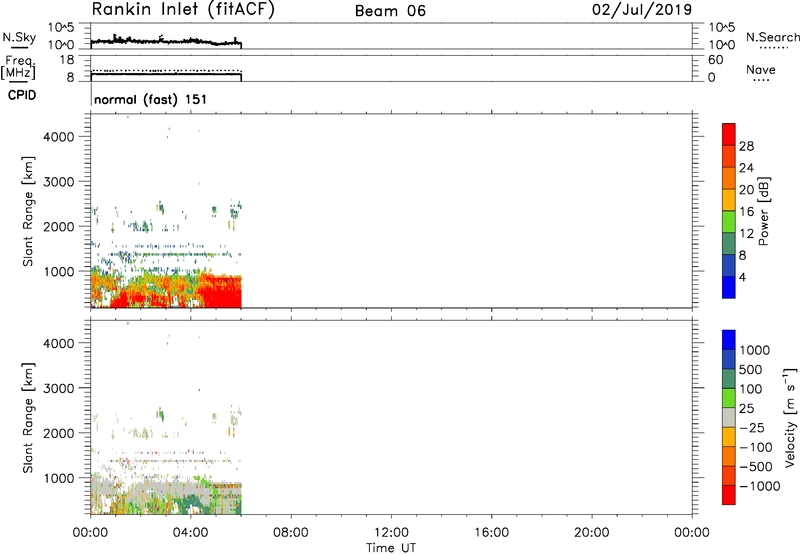Viewport: 800px width, 554px height.
Task: Click the '-1000' velocity colorbar tick
Action: pyautogui.click(x=759, y=486)
